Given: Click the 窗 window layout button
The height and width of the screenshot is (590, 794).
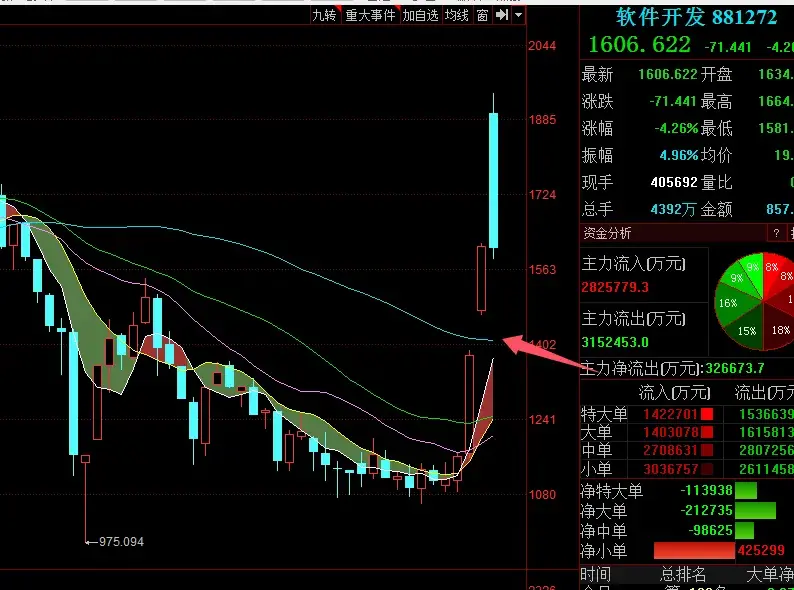Looking at the screenshot, I should click(482, 15).
